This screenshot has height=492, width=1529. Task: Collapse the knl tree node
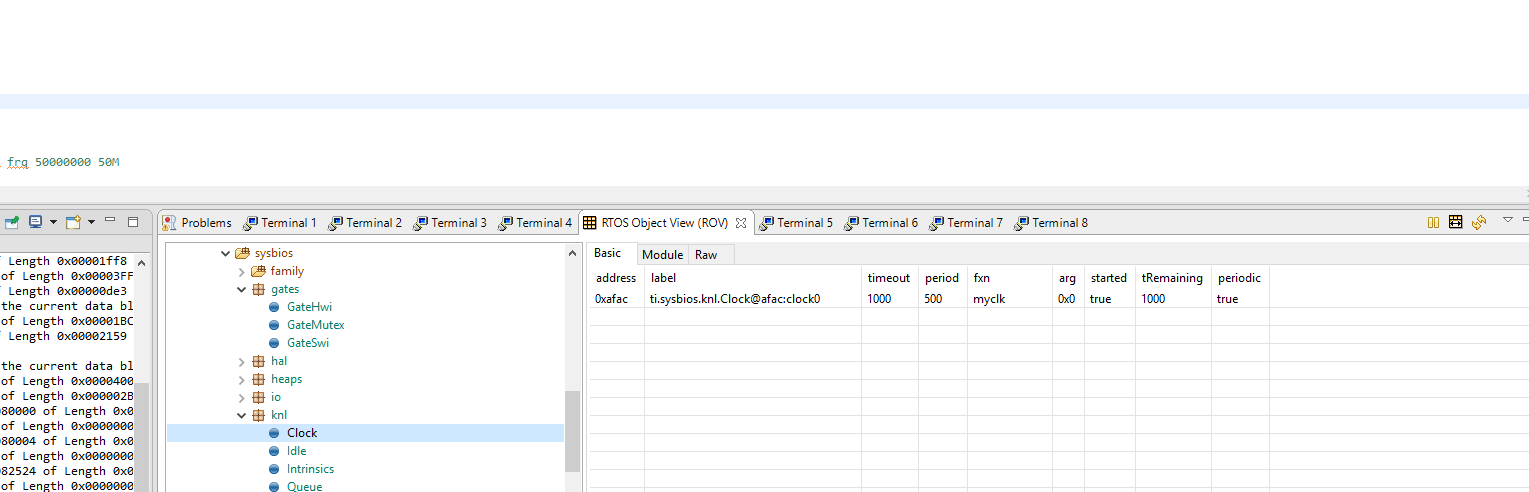click(x=241, y=415)
